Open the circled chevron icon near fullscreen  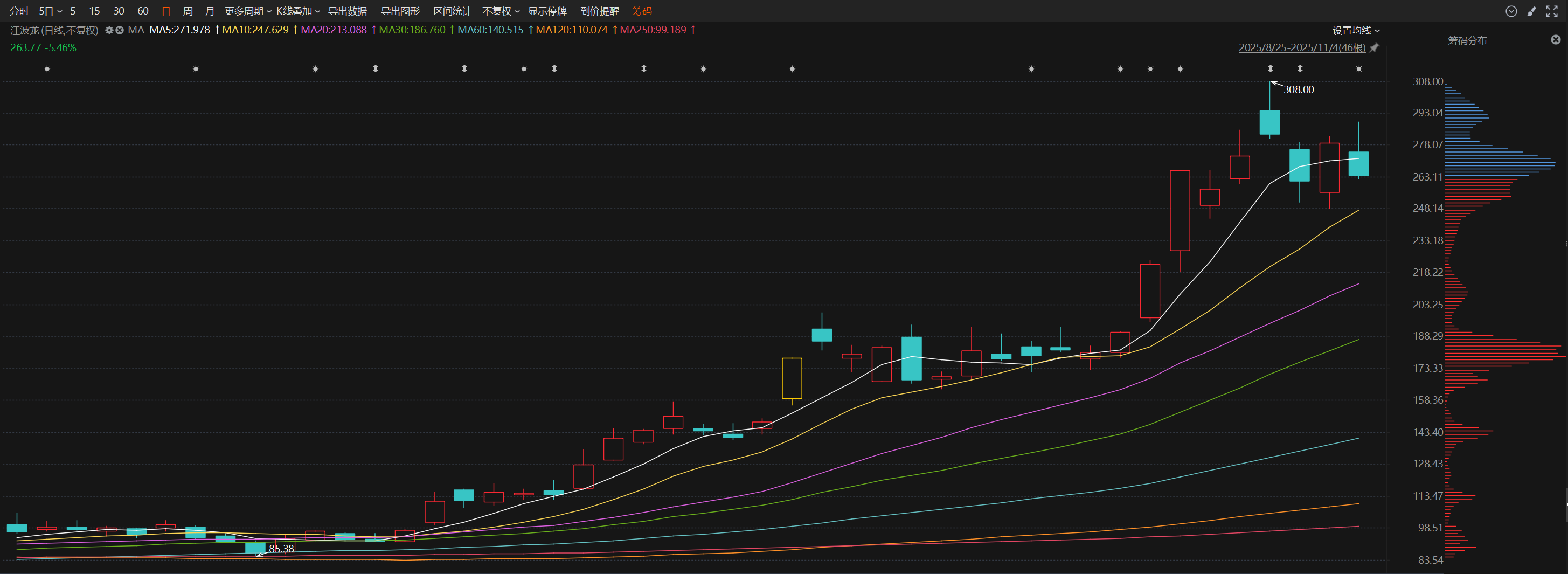1510,11
